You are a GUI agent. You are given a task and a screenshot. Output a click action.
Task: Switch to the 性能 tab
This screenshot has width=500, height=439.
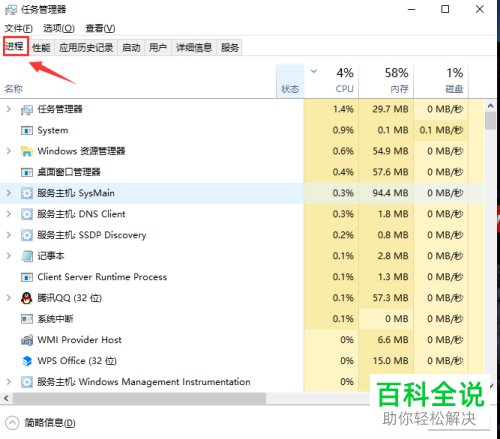tap(41, 48)
